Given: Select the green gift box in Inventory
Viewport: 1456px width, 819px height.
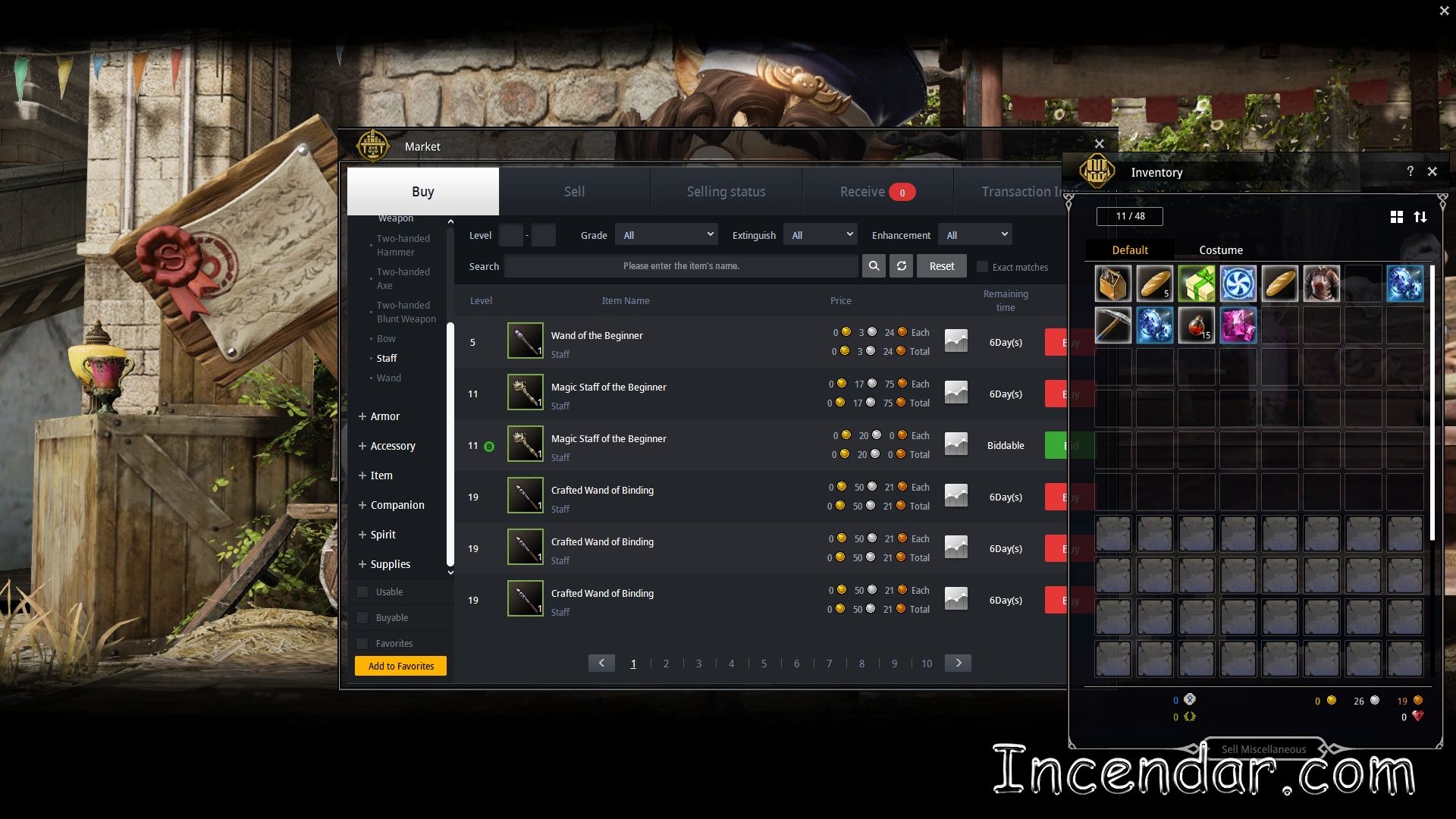Looking at the screenshot, I should [x=1197, y=284].
